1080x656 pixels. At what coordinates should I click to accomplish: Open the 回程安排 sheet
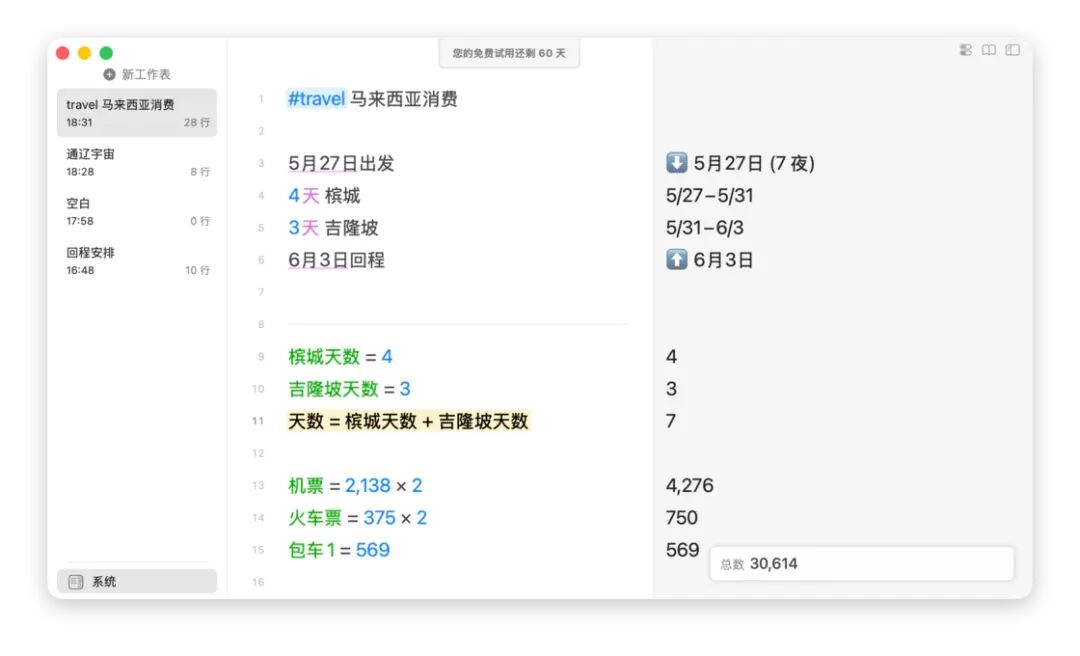pyautogui.click(x=137, y=261)
